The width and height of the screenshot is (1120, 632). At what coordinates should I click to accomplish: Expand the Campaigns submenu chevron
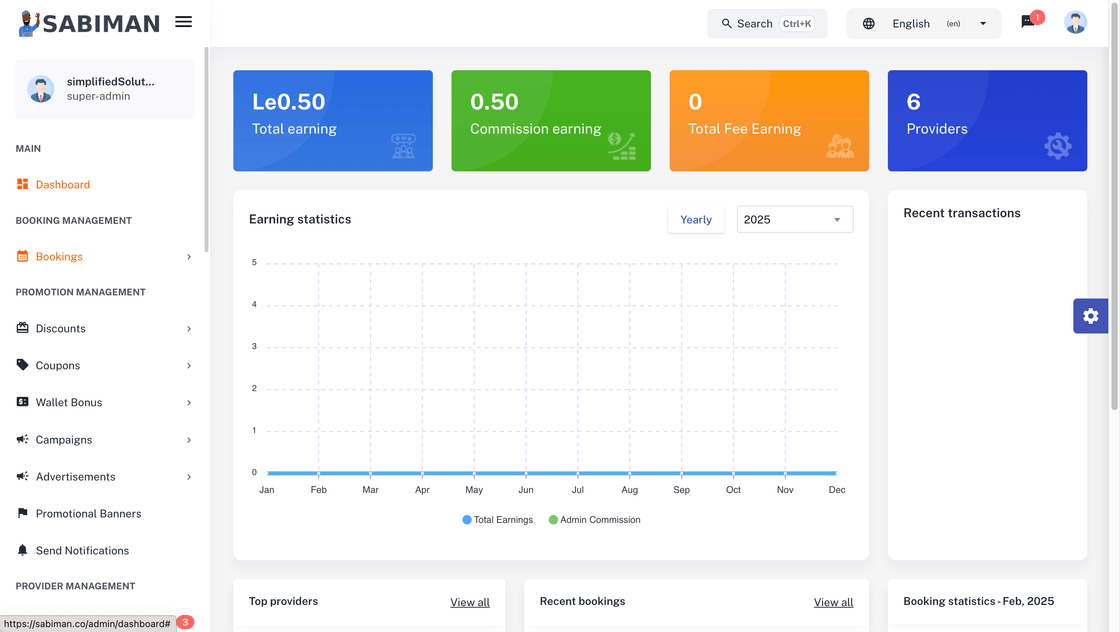[x=189, y=440]
